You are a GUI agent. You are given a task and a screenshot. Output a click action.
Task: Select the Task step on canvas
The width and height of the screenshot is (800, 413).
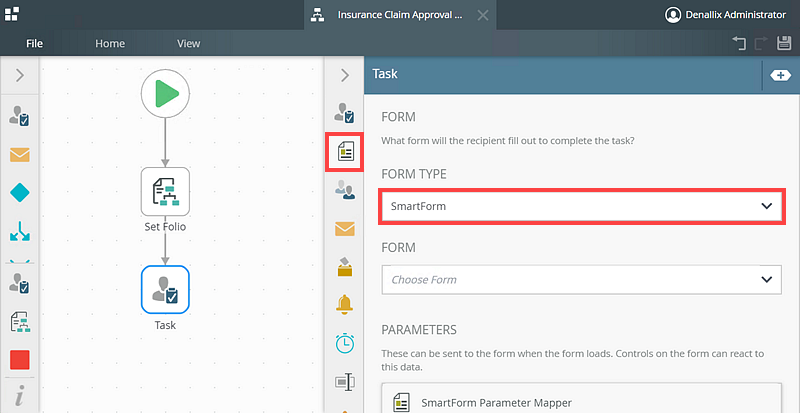tap(165, 289)
